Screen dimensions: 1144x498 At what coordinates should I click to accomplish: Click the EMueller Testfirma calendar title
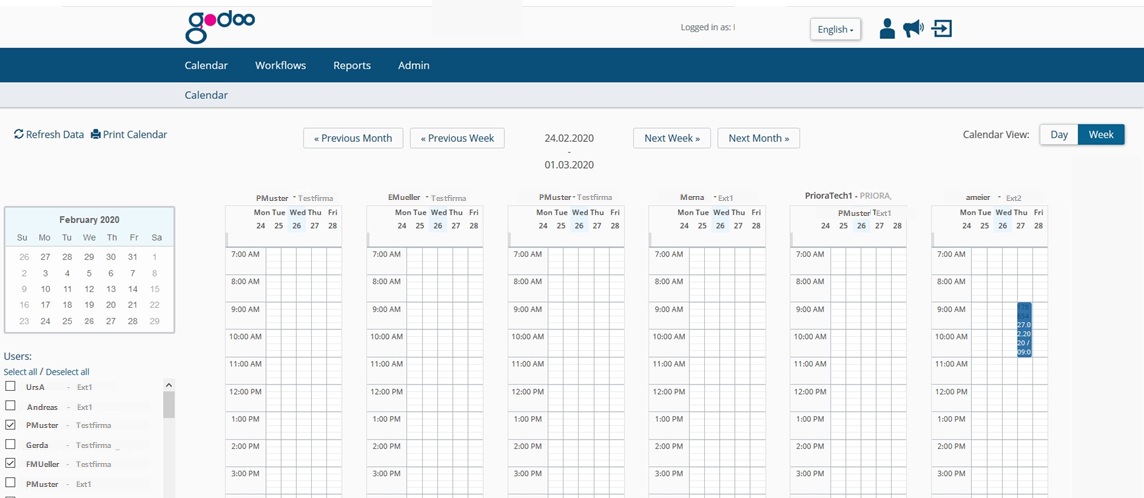(x=427, y=197)
